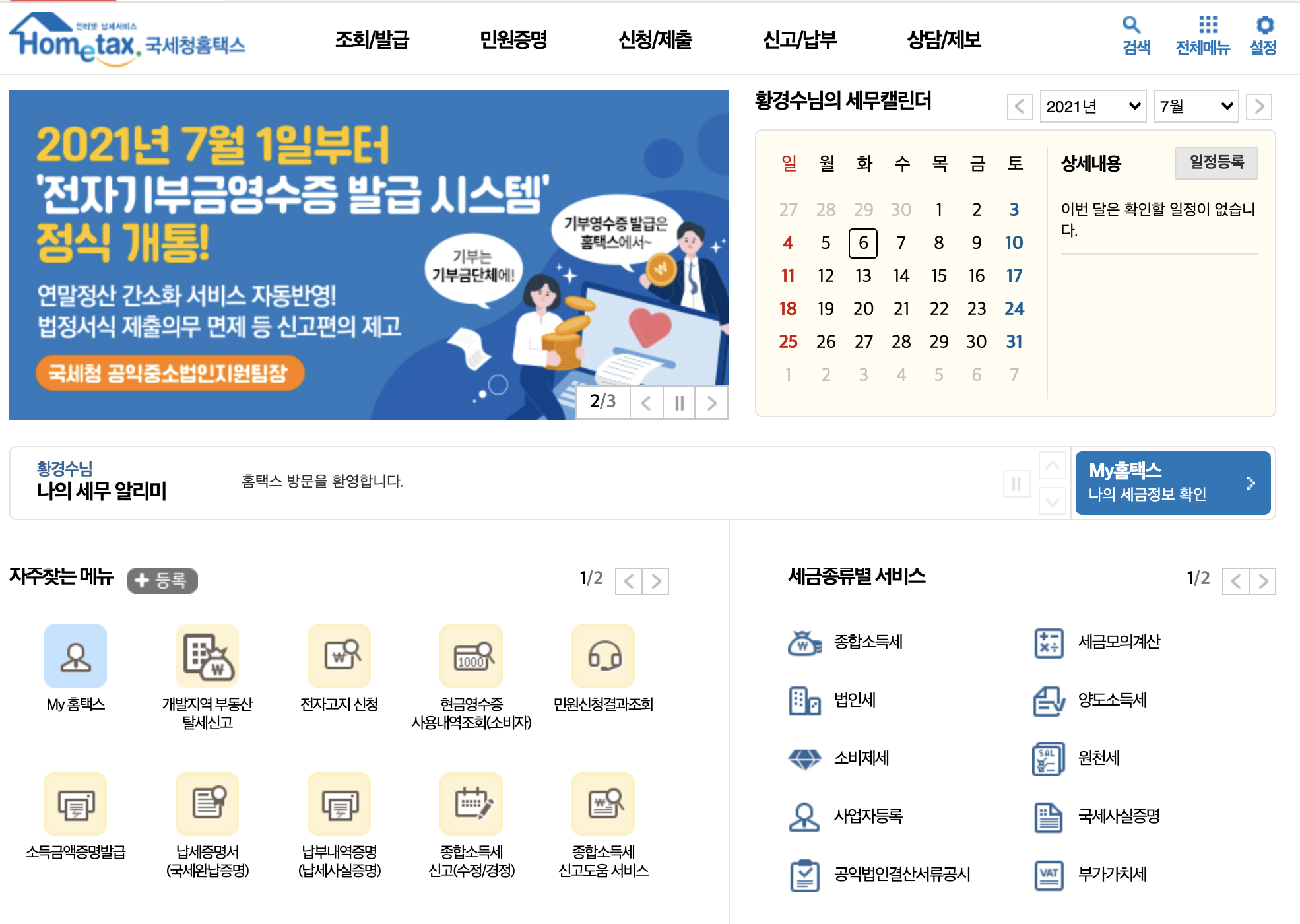Select July 6 on the calendar
Viewport: 1300px width, 924px height.
click(862, 243)
